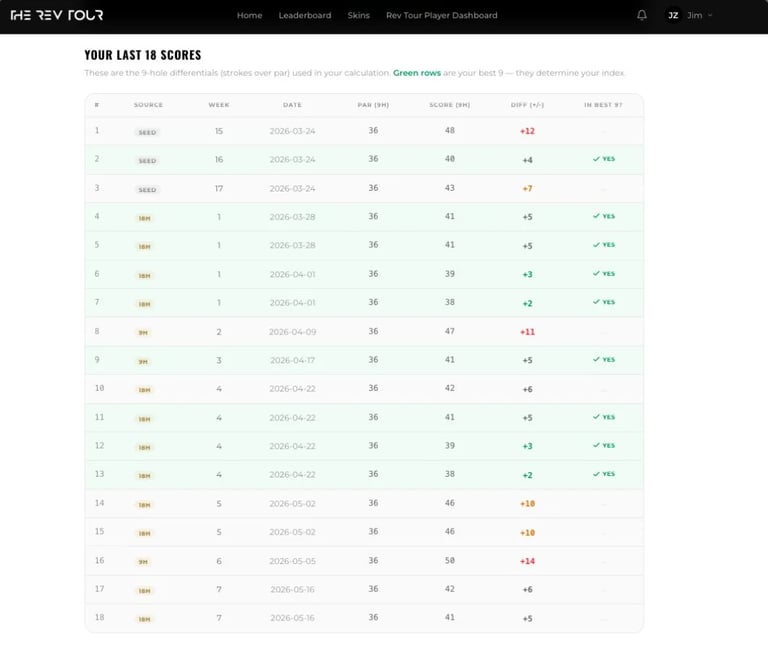
Task: Click the 18H badge in row 4
Action: point(144,218)
